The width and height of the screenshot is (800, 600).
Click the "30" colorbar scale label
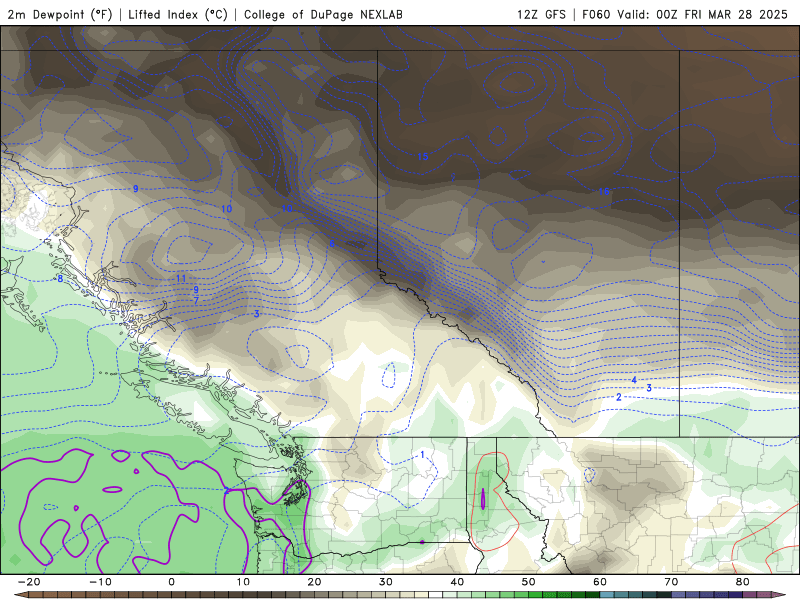click(386, 582)
